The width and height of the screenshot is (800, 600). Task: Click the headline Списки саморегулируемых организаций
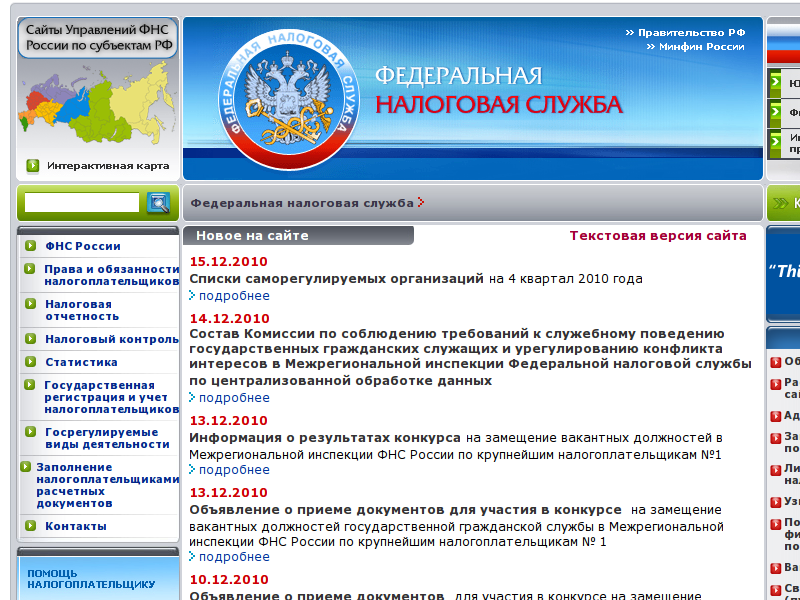[336, 279]
